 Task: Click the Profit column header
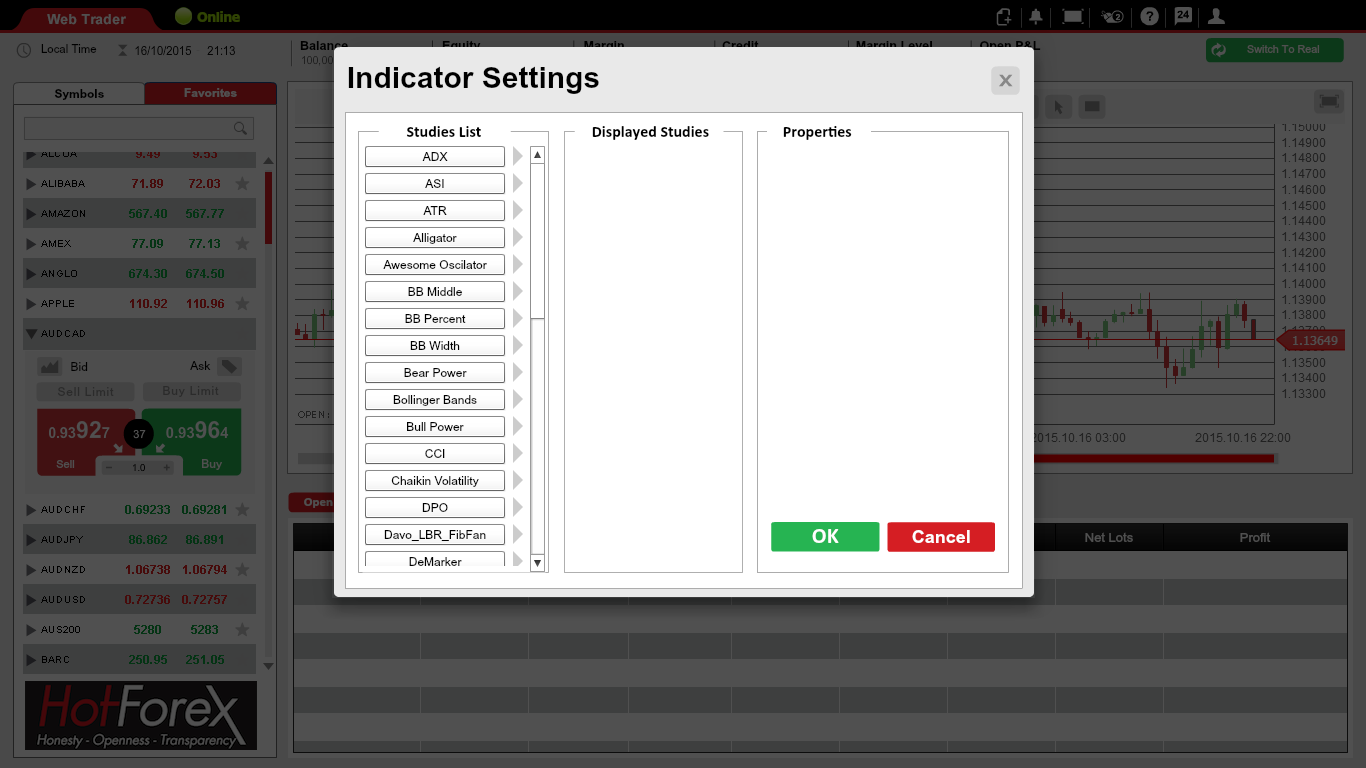click(x=1254, y=537)
